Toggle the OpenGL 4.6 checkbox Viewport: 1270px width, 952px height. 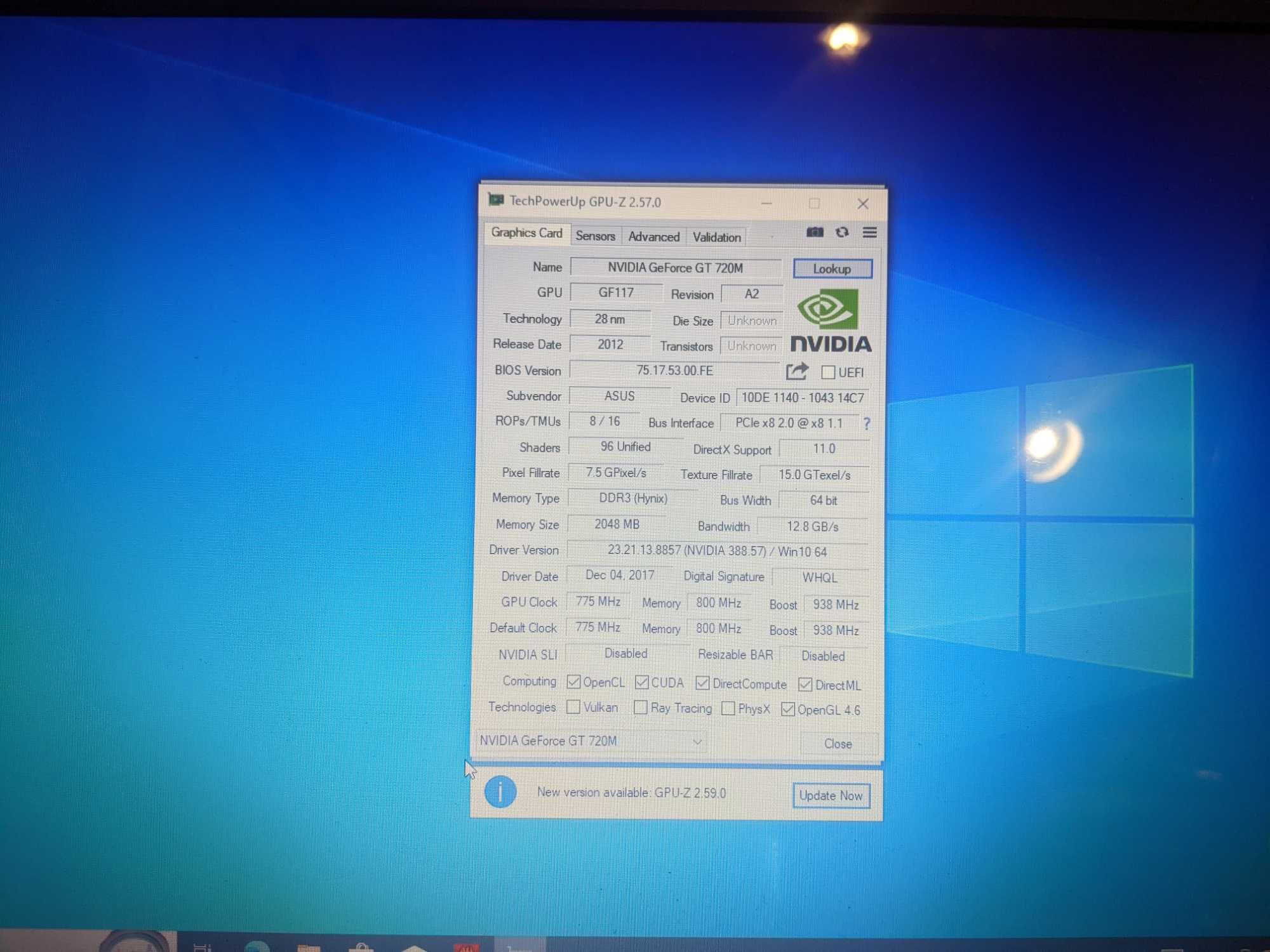point(788,709)
